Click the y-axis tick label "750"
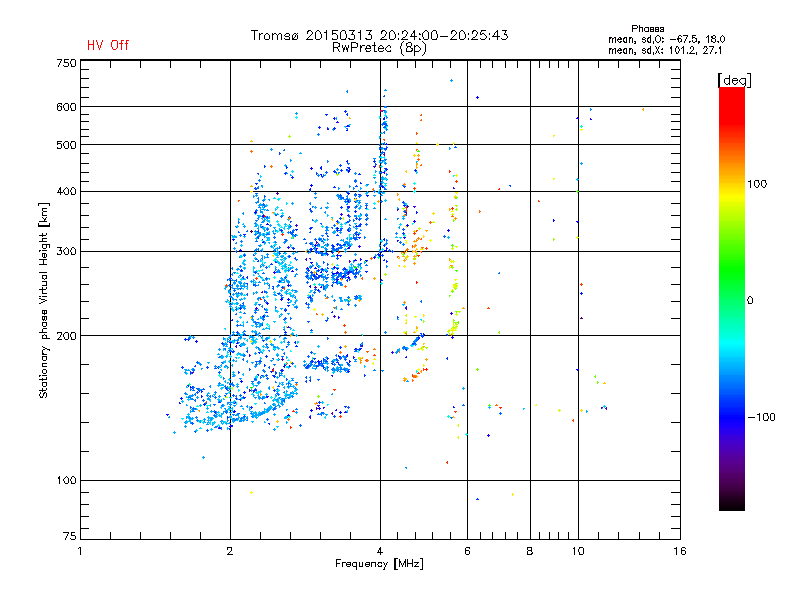Screen dimensions: 800x600 (x=66, y=63)
